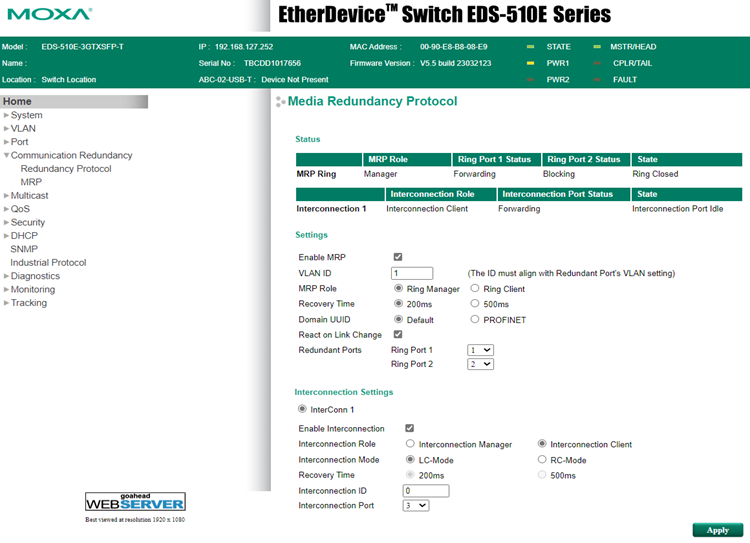The image size is (750, 543).
Task: Click the serial number TBCDD1017656
Action: point(272,63)
